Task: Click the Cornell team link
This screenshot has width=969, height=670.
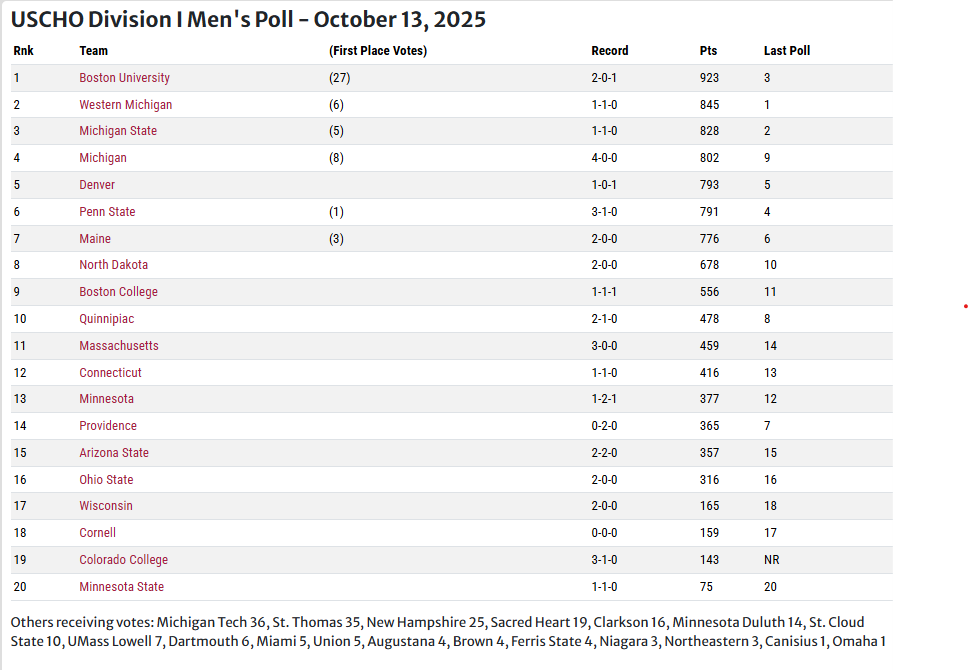Action: pos(97,533)
